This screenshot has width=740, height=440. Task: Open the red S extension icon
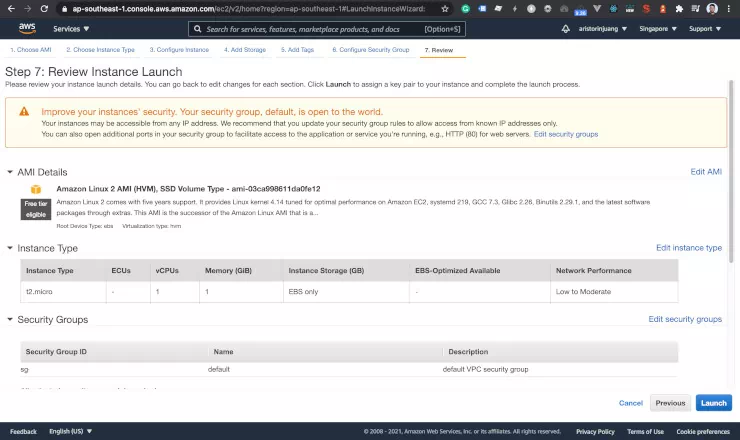tap(646, 8)
